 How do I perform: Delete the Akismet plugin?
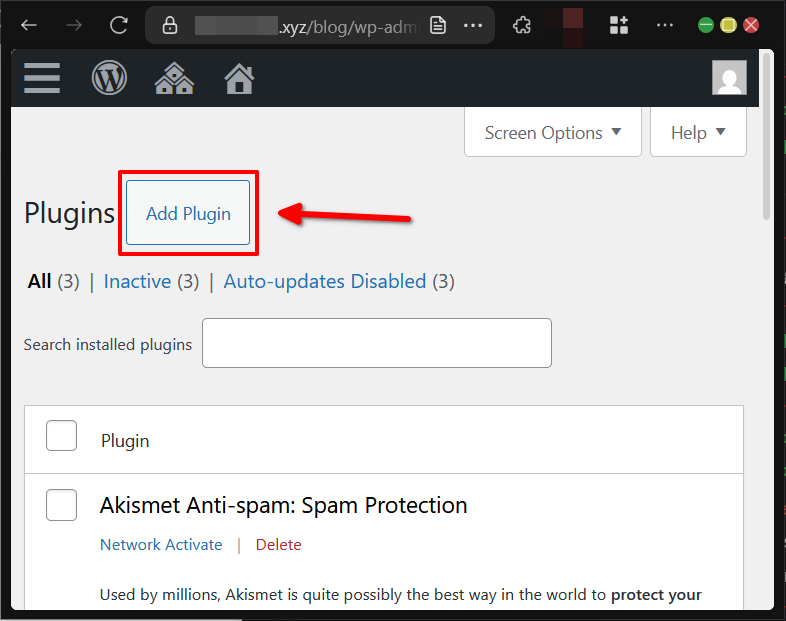[x=278, y=545]
